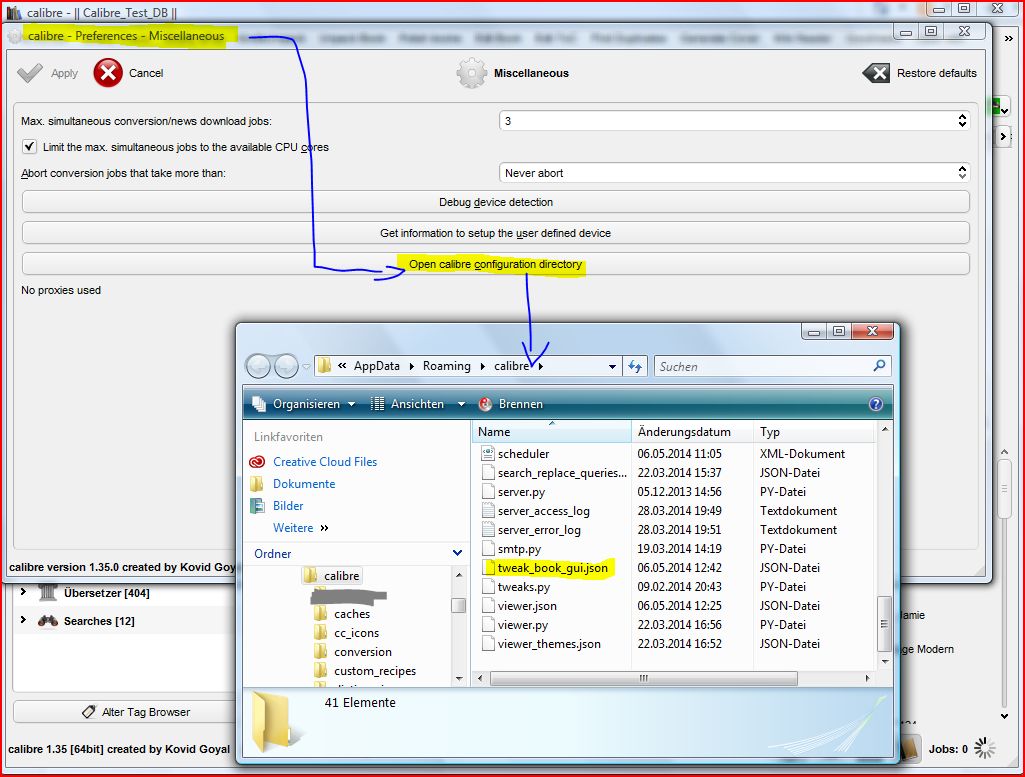
Task: Click the red Cancel icon
Action: (108, 73)
